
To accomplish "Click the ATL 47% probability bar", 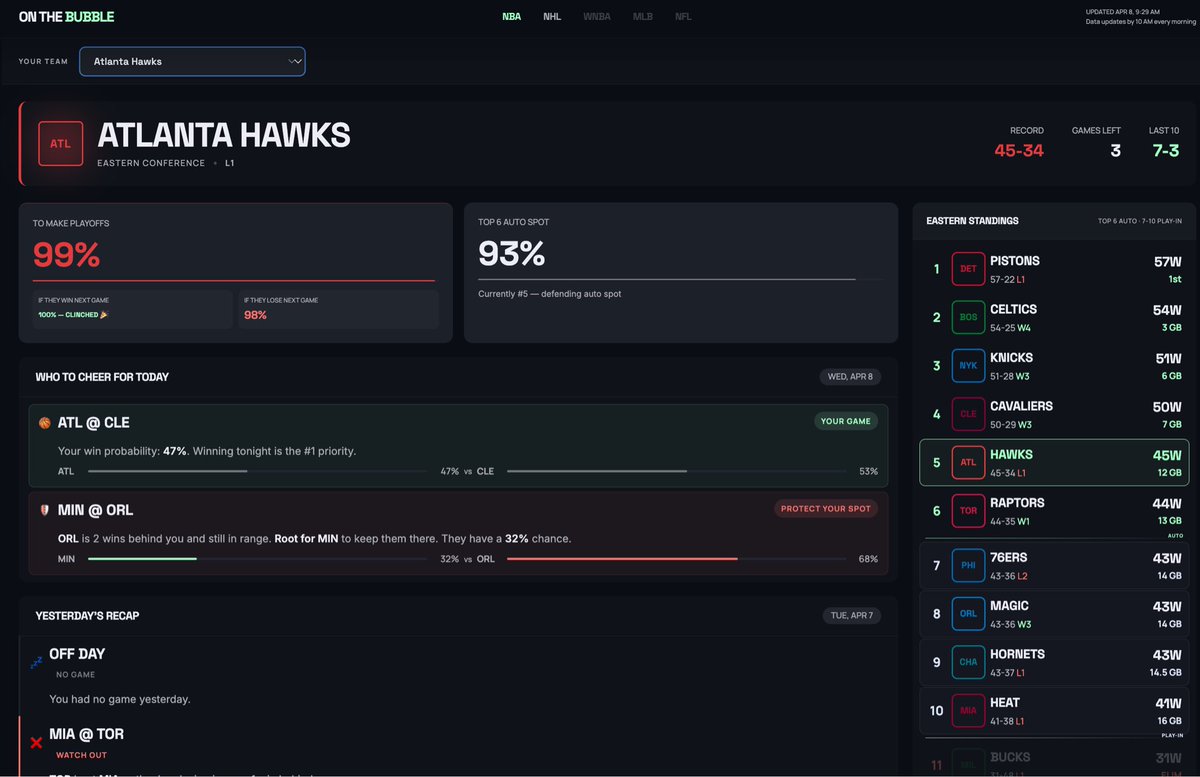I will click(x=259, y=471).
